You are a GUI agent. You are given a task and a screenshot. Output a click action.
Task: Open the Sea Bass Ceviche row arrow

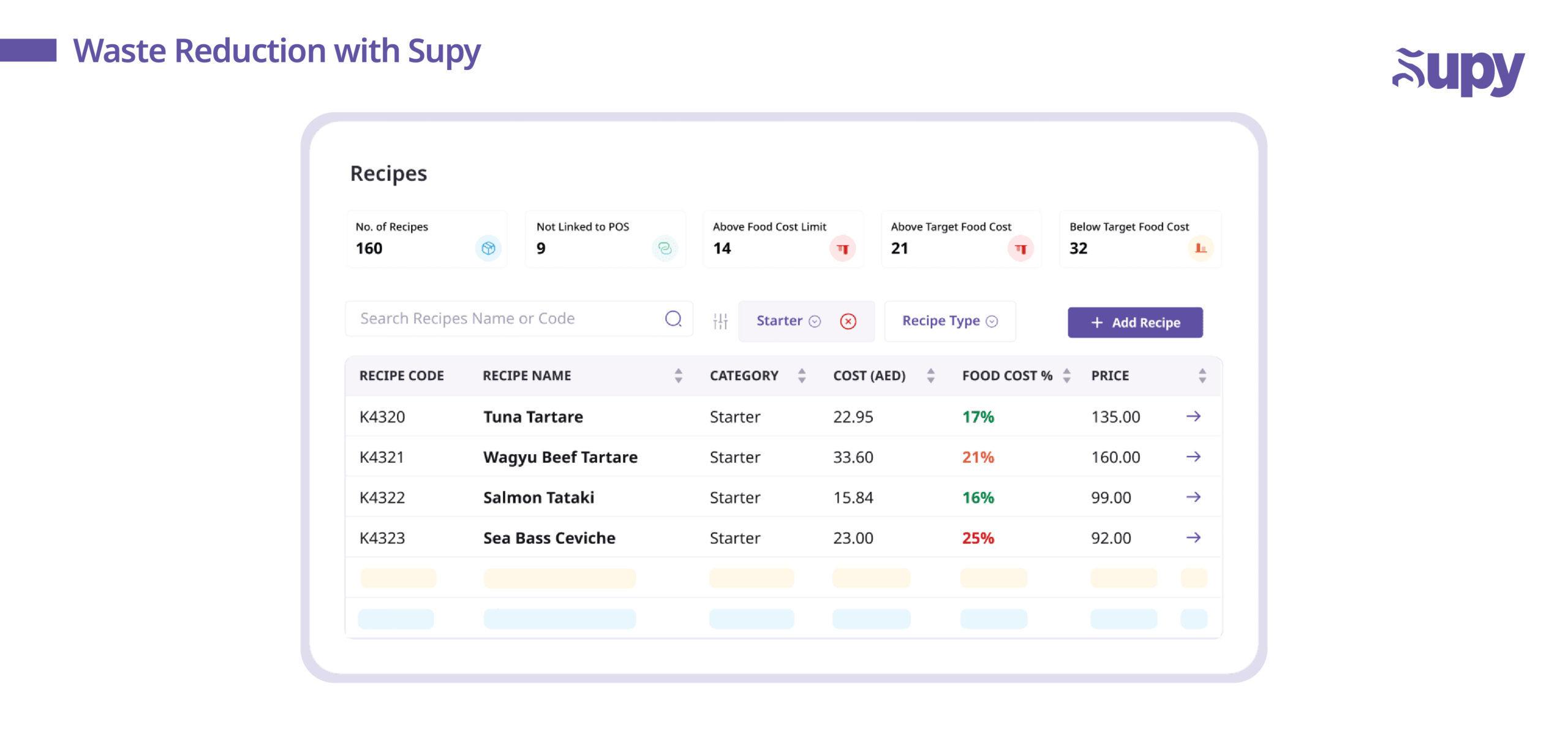point(1193,537)
